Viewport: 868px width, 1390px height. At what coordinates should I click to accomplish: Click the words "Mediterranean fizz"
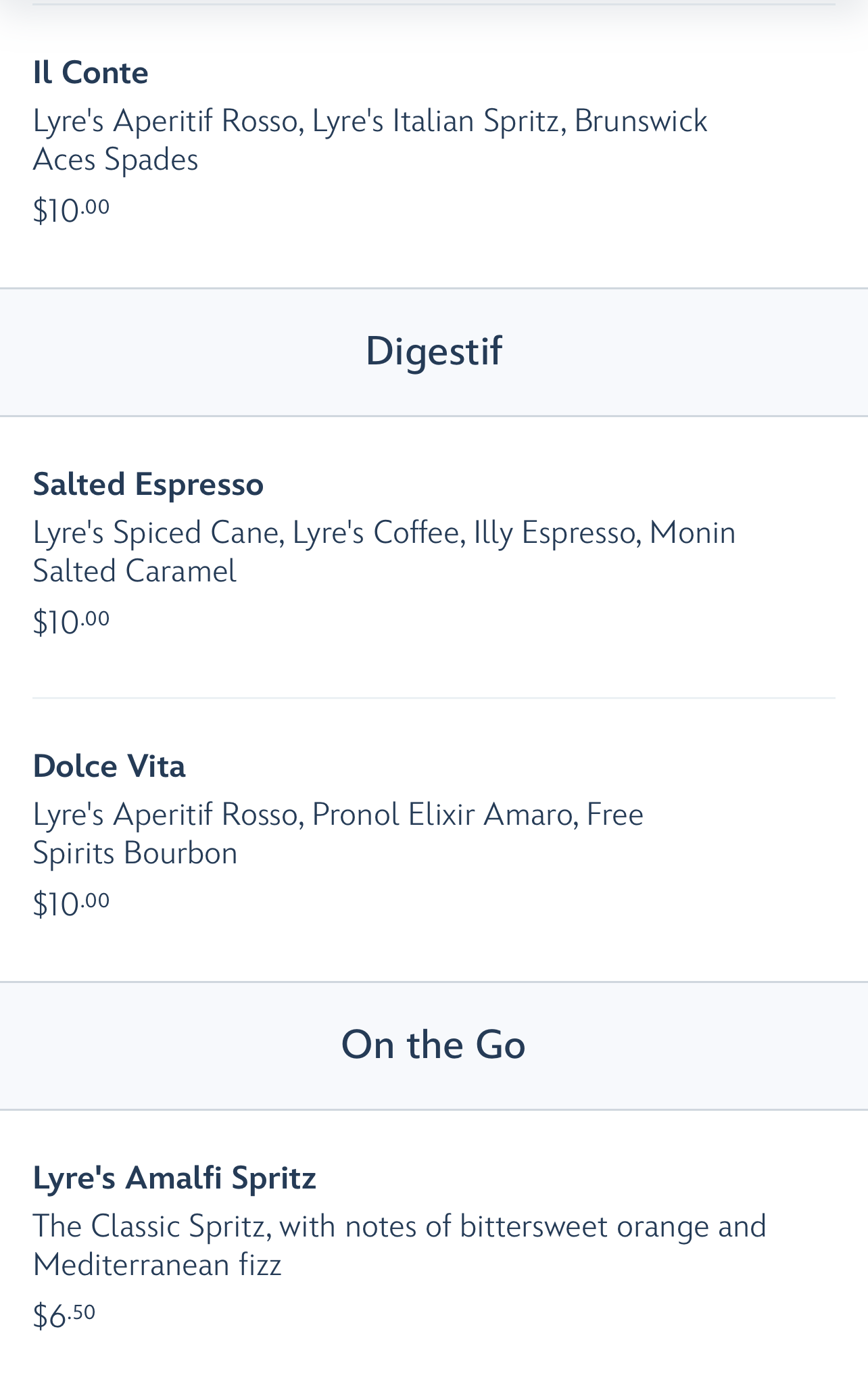[x=157, y=1264]
